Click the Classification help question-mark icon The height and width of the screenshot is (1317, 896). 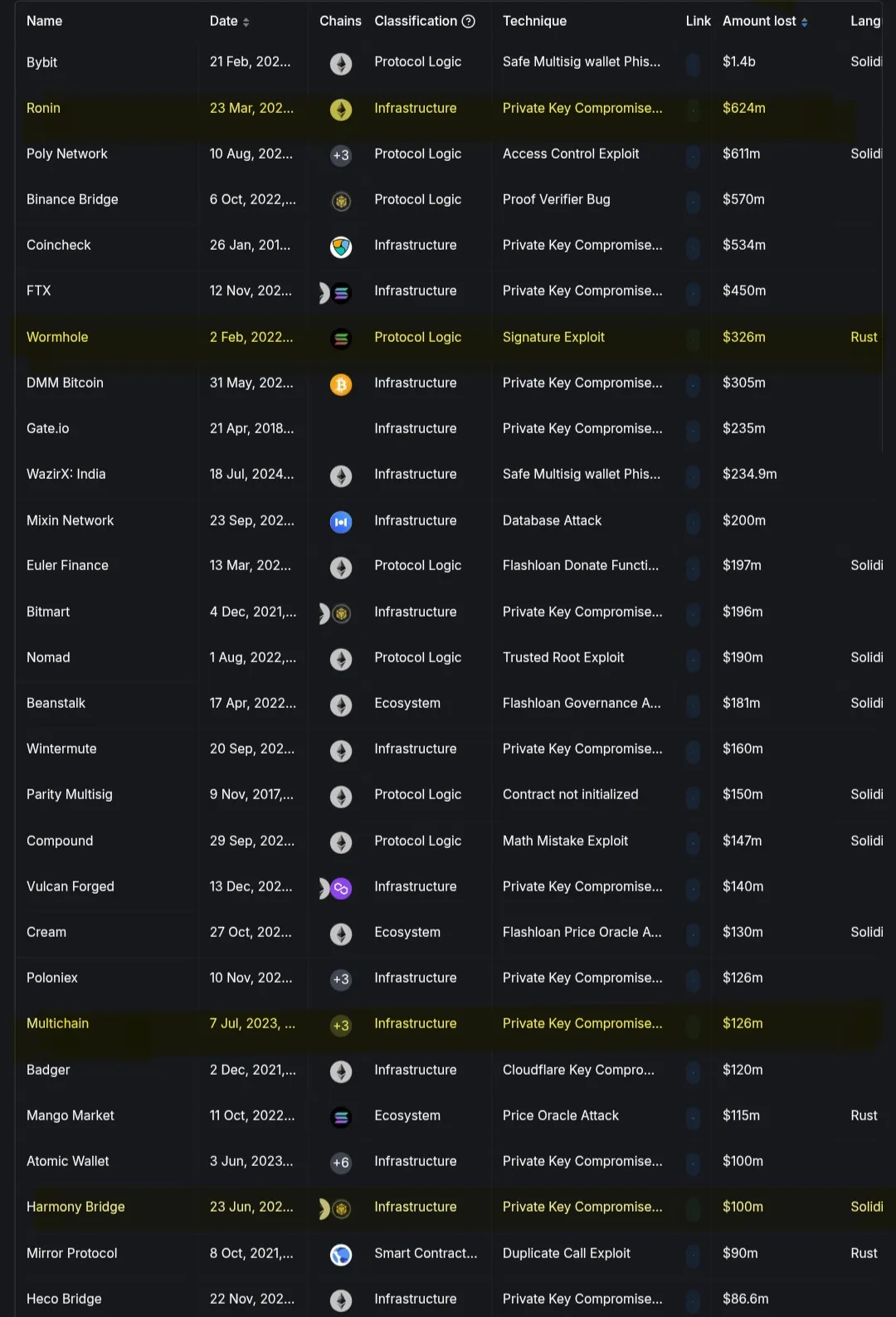pos(469,22)
